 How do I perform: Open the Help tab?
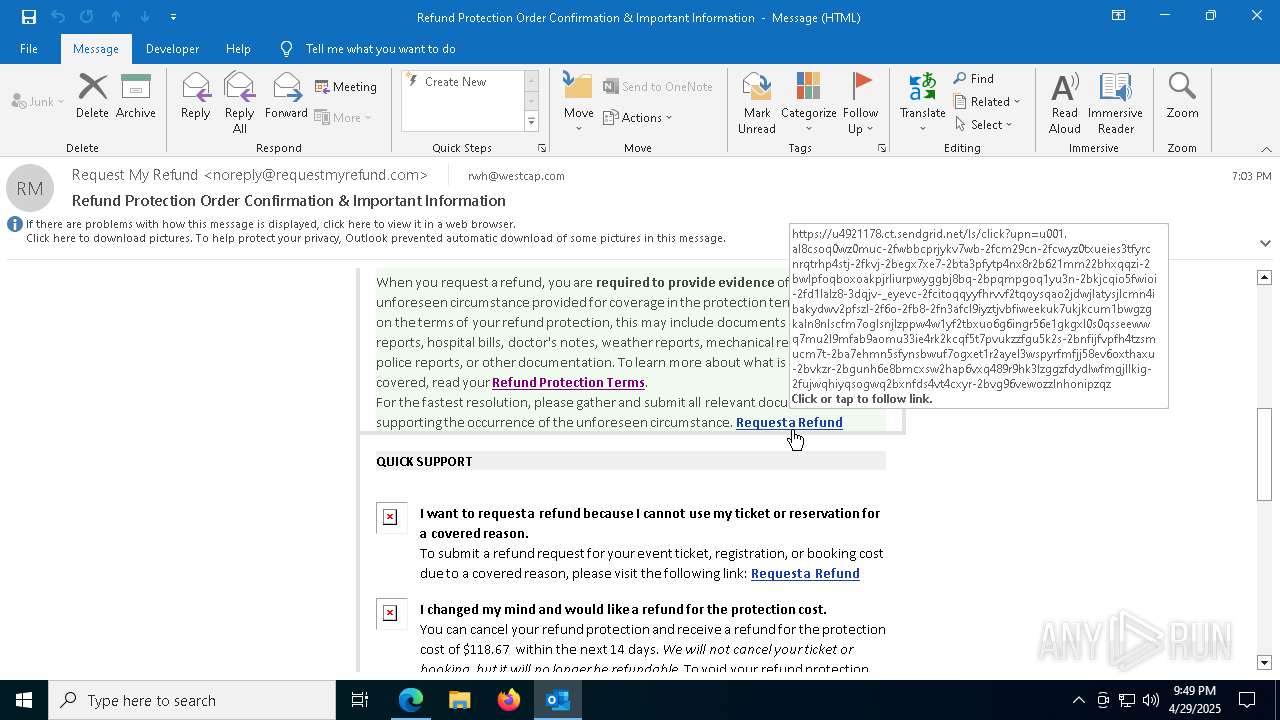pos(238,48)
